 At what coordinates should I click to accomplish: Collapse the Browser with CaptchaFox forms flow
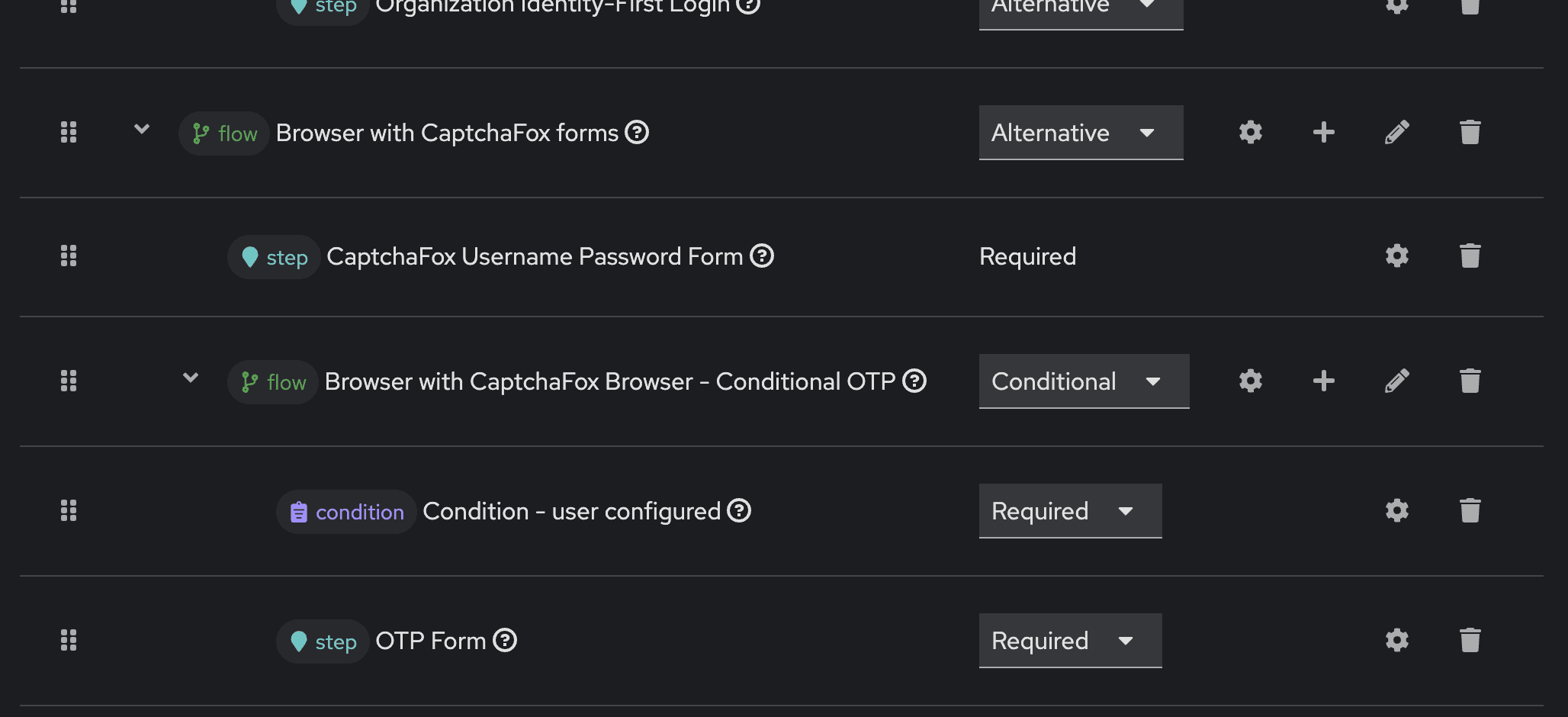point(142,129)
